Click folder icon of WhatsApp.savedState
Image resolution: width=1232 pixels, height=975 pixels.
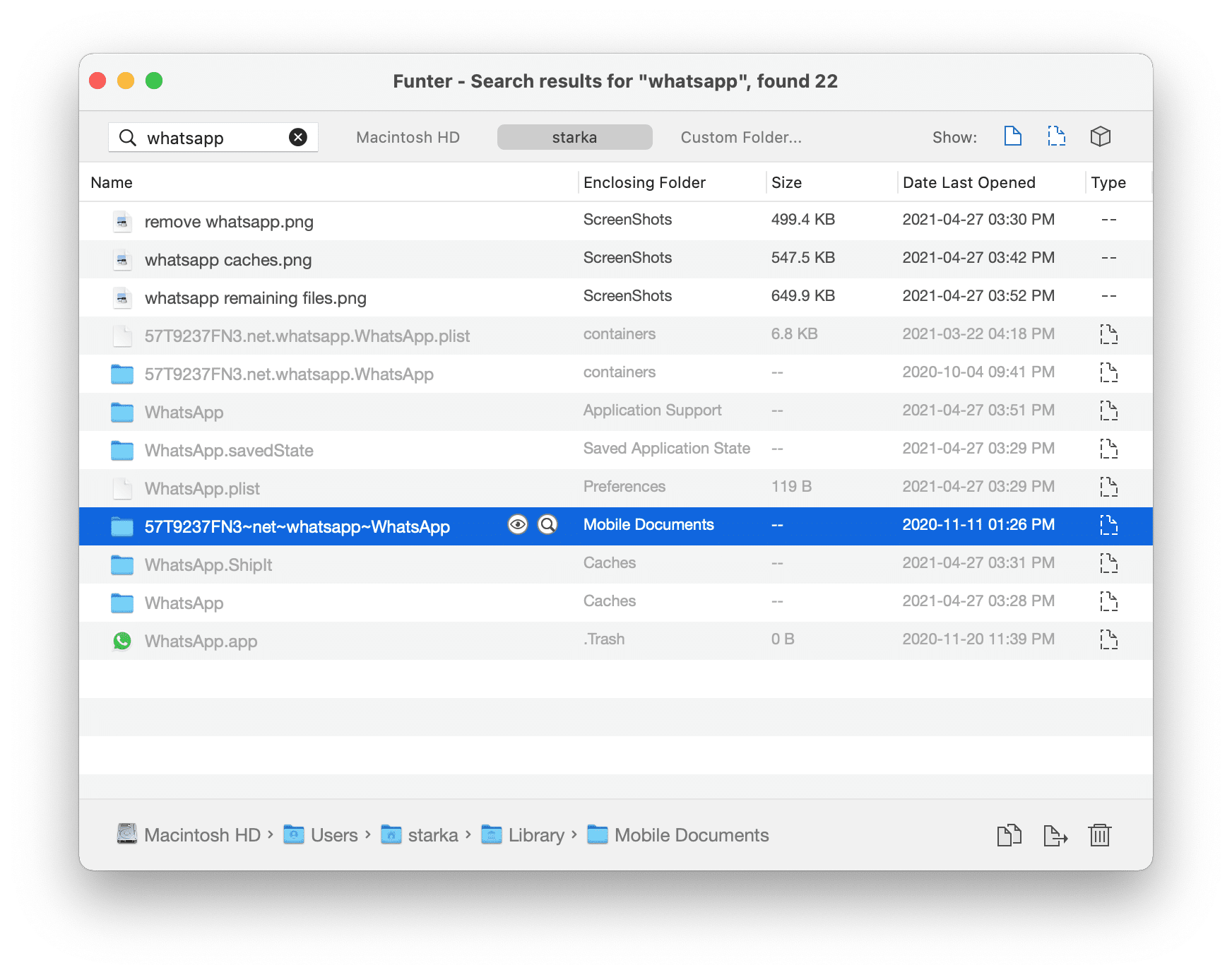(122, 450)
